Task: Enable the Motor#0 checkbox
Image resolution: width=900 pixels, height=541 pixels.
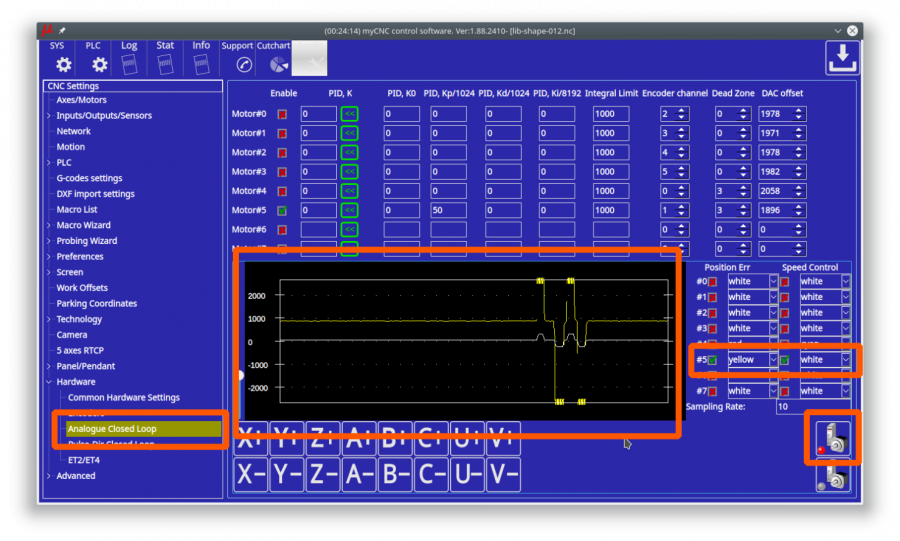Action: click(x=282, y=114)
